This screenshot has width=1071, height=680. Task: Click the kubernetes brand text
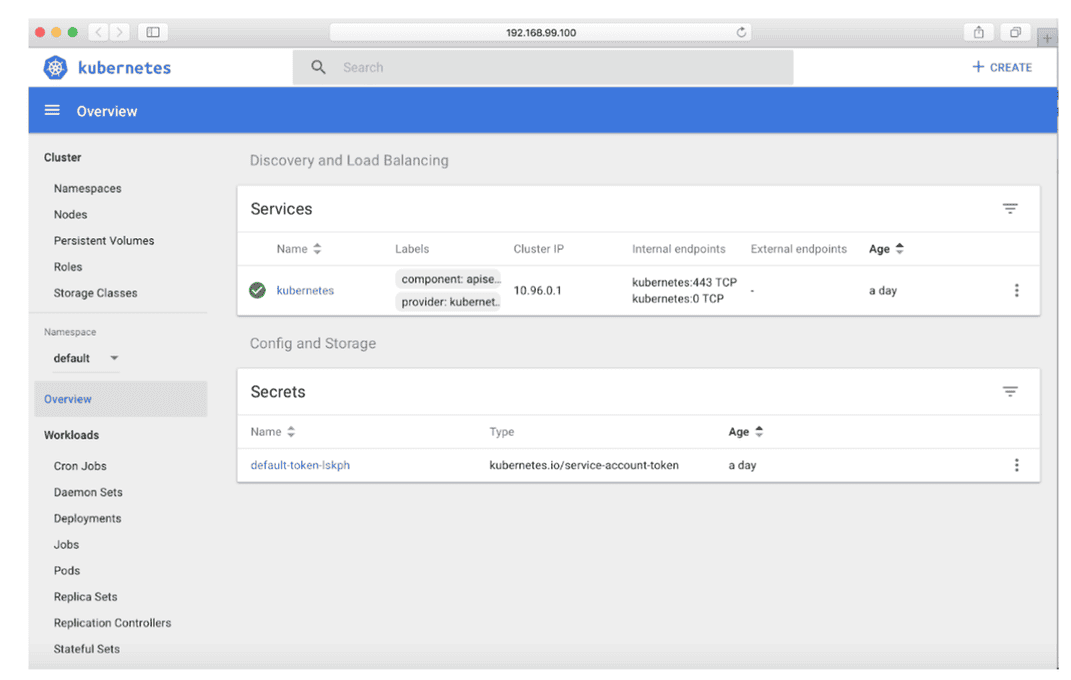124,68
